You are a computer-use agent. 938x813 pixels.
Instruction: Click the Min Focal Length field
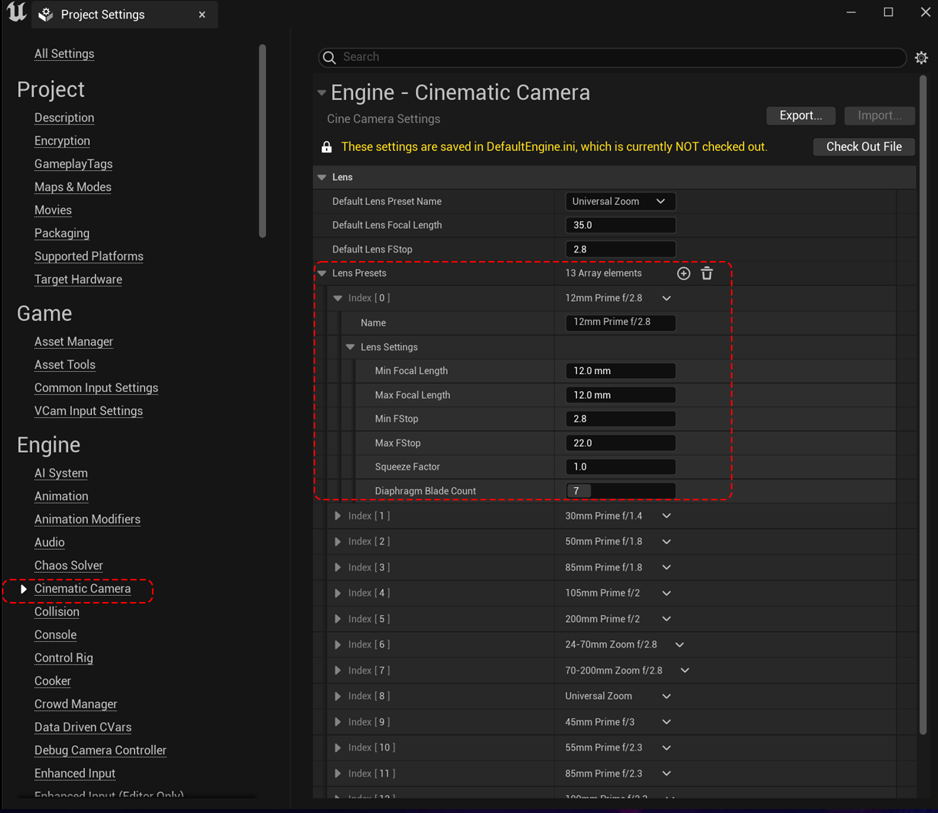(620, 371)
